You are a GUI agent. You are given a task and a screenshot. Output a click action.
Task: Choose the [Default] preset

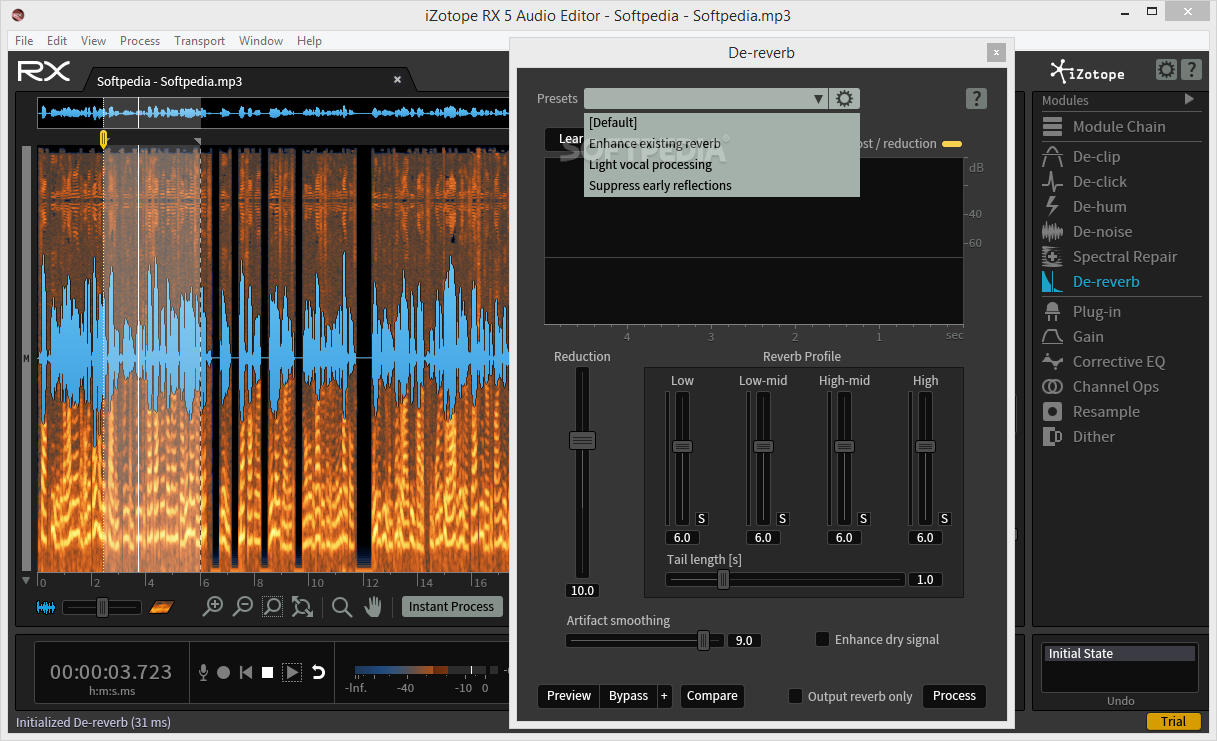click(x=722, y=122)
